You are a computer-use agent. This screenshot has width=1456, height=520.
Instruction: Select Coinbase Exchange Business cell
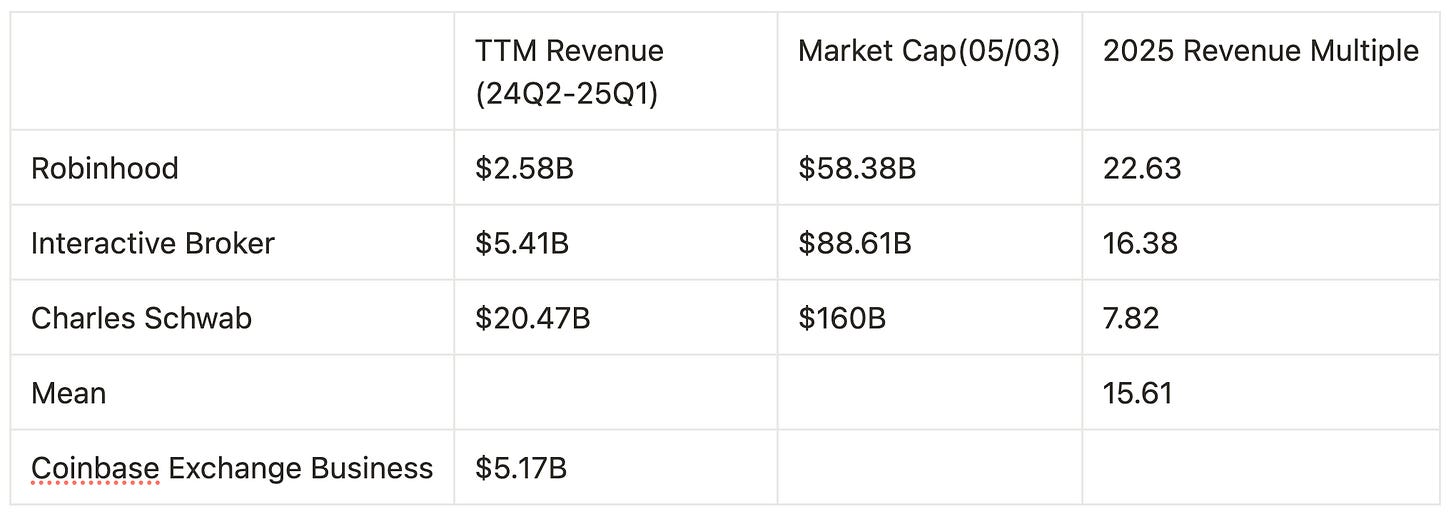pyautogui.click(x=233, y=468)
